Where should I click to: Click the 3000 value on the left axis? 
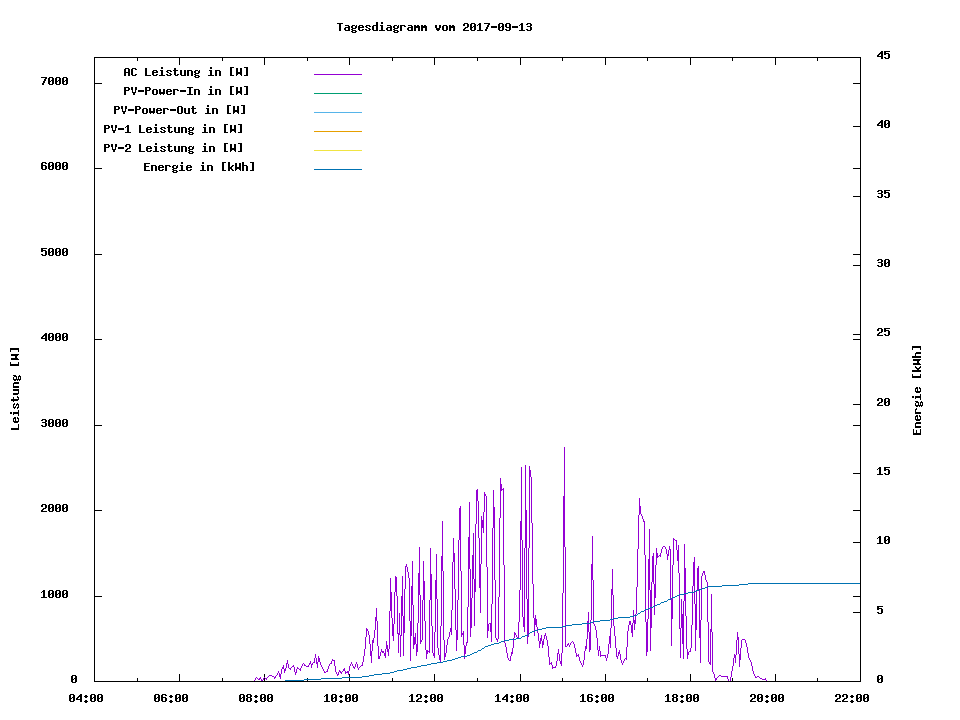(54, 424)
